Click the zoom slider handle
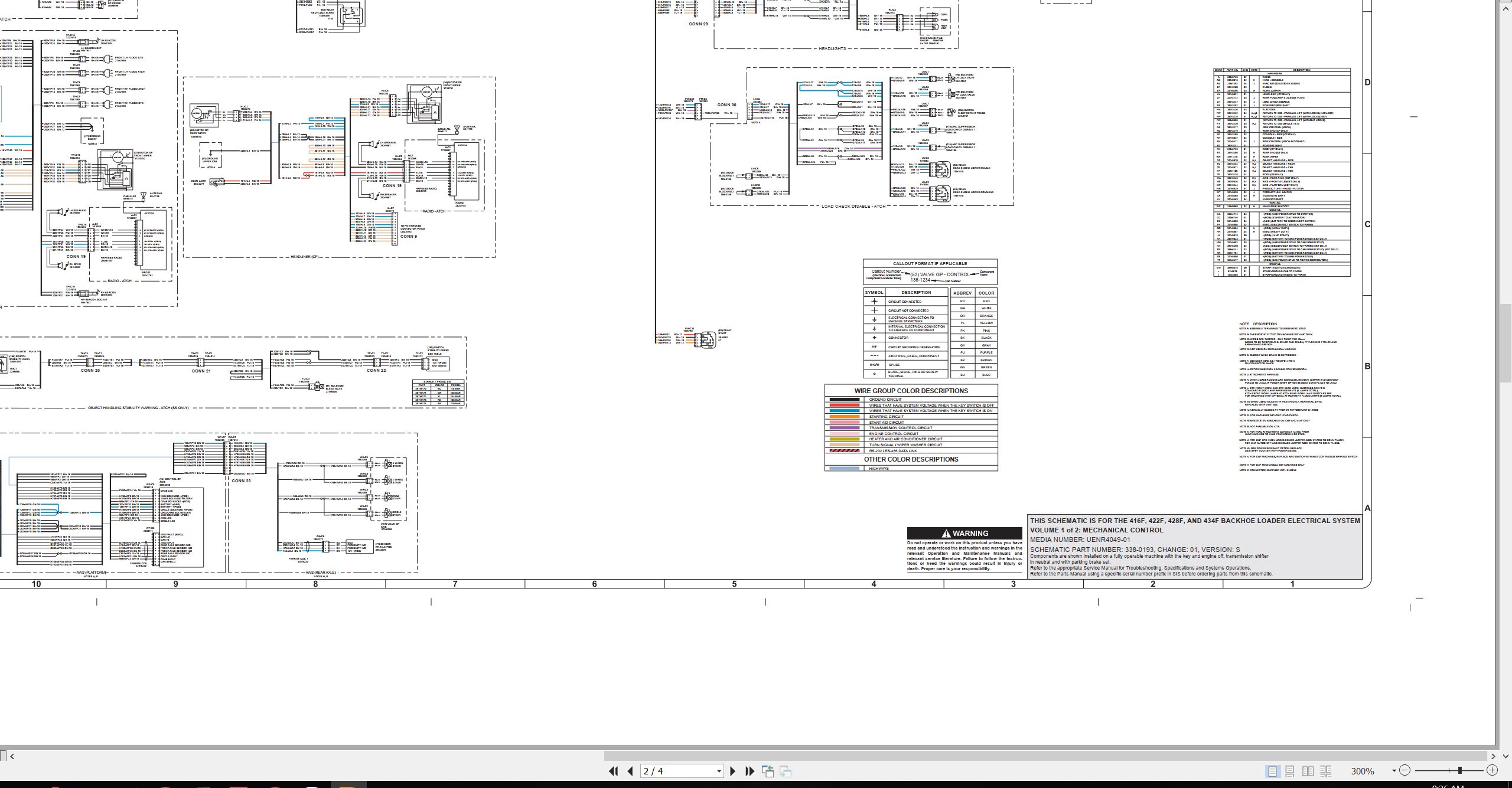Screen dimensions: 1512x788 pos(1460,770)
